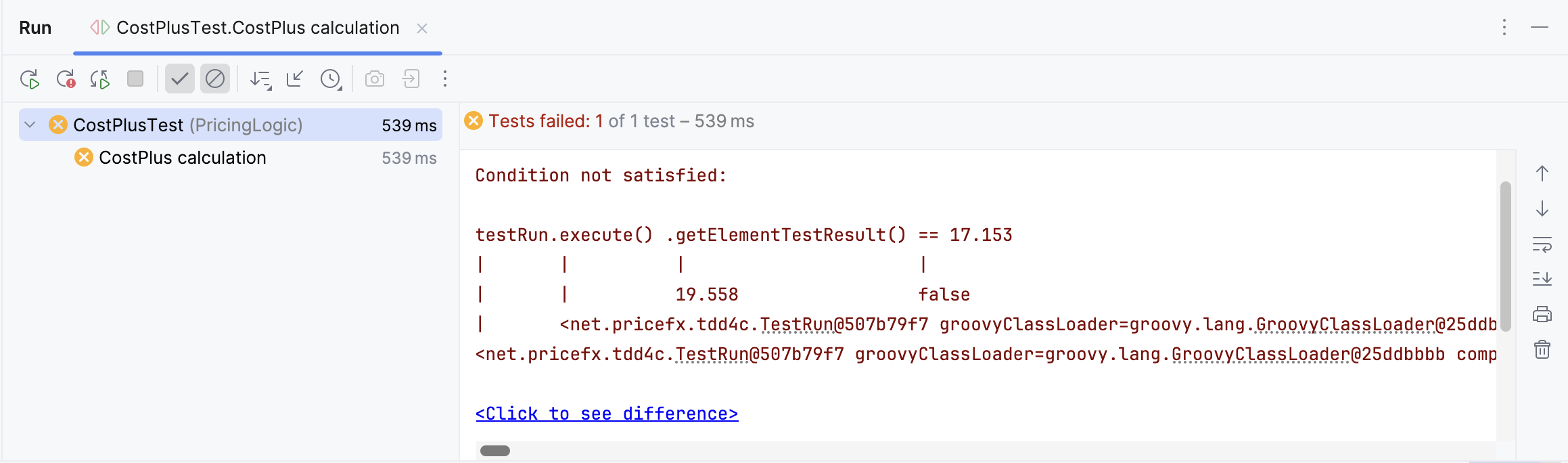Stop the running test process
The image size is (1568, 463).
(135, 79)
